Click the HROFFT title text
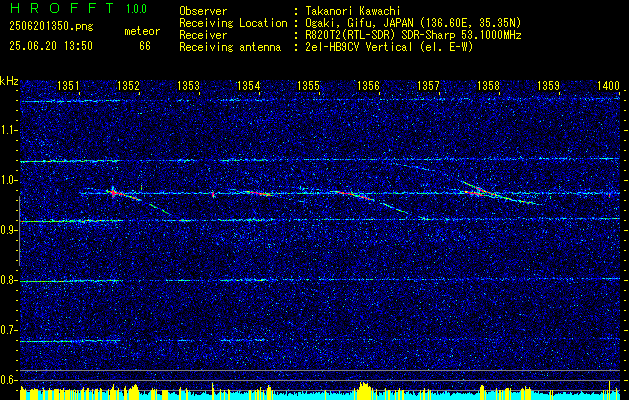 pos(62,8)
